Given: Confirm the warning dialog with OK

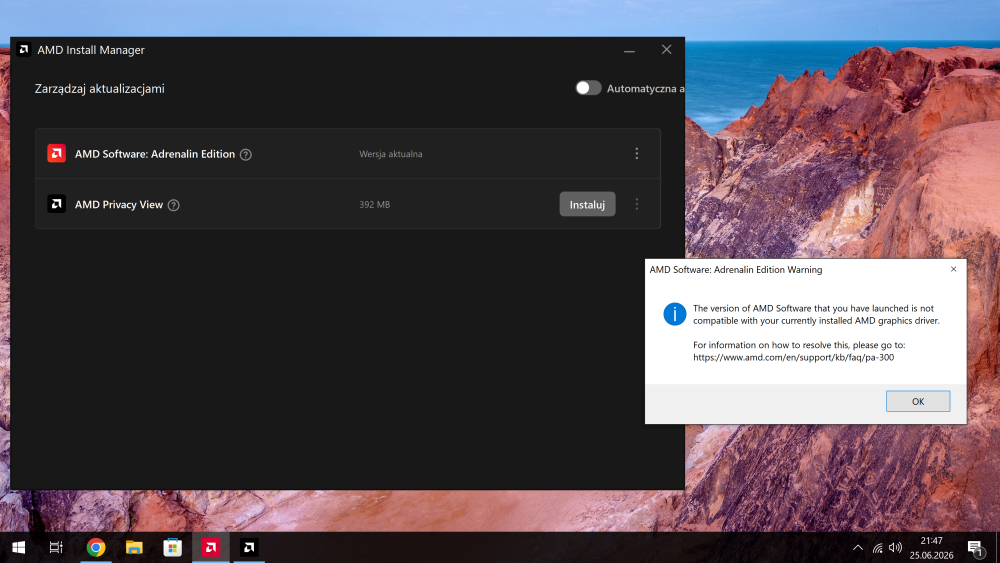Looking at the screenshot, I should (x=918, y=401).
